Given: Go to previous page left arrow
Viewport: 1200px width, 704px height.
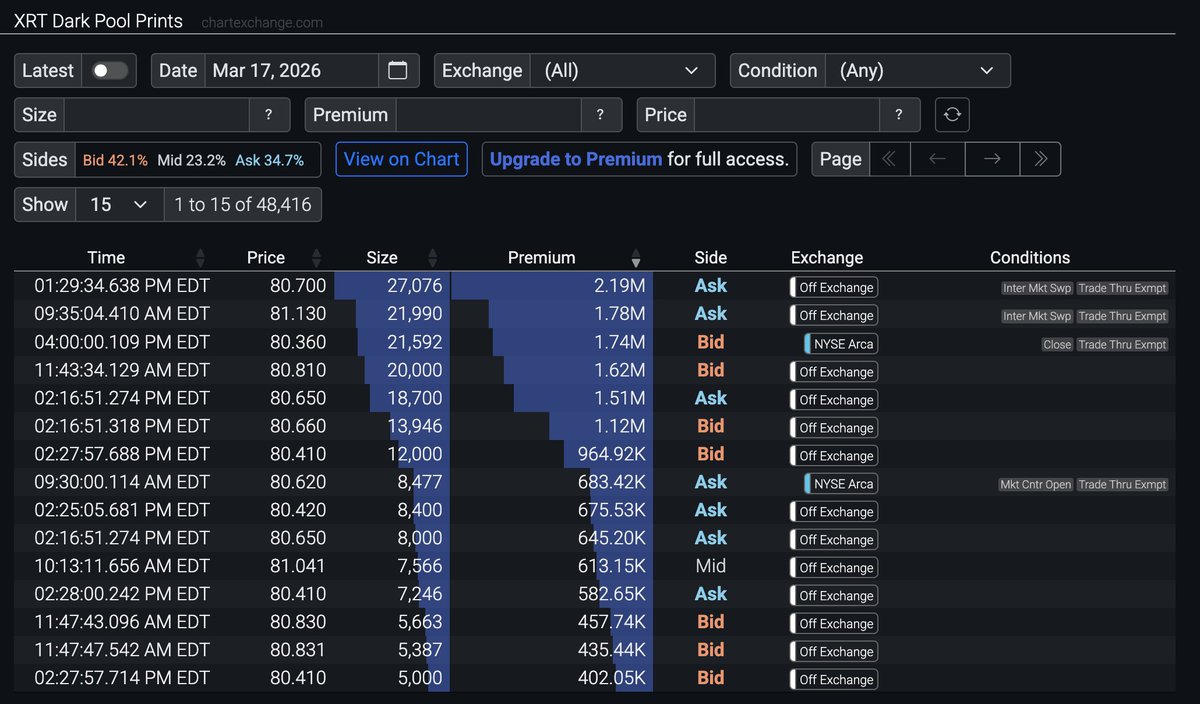Looking at the screenshot, I should point(937,159).
